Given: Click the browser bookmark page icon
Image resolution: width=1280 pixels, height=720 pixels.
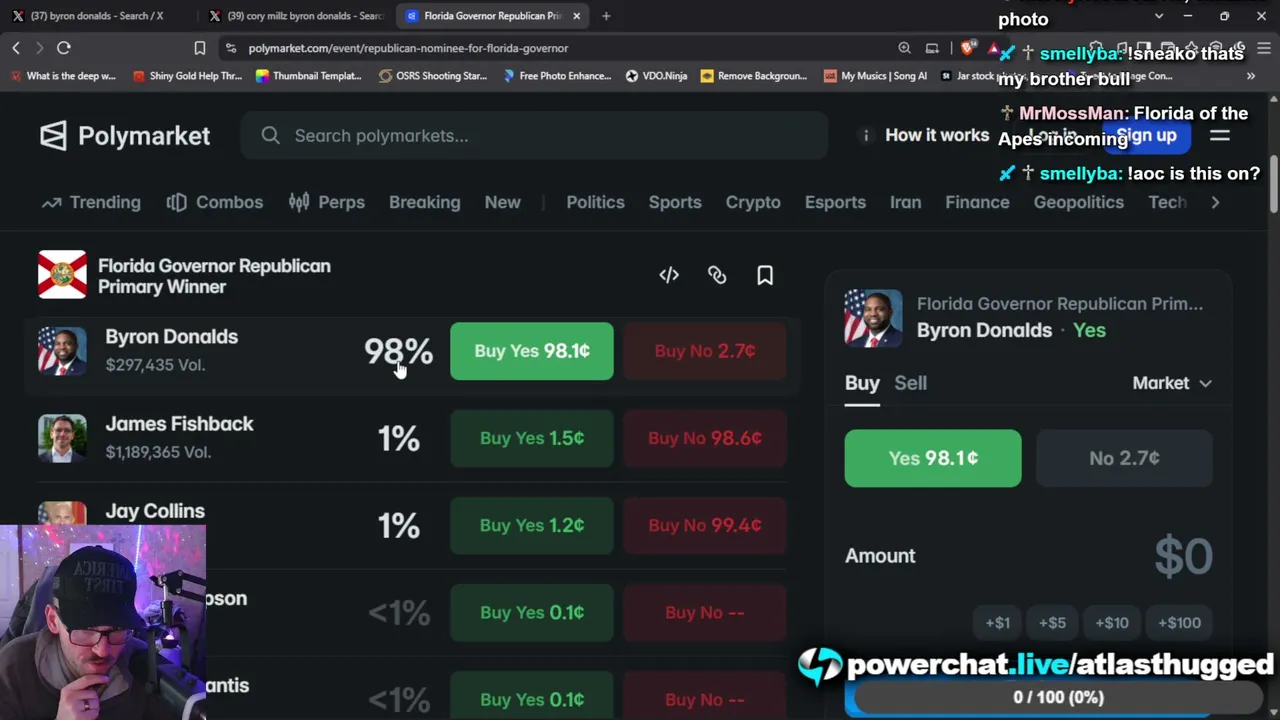Looking at the screenshot, I should pyautogui.click(x=200, y=48).
